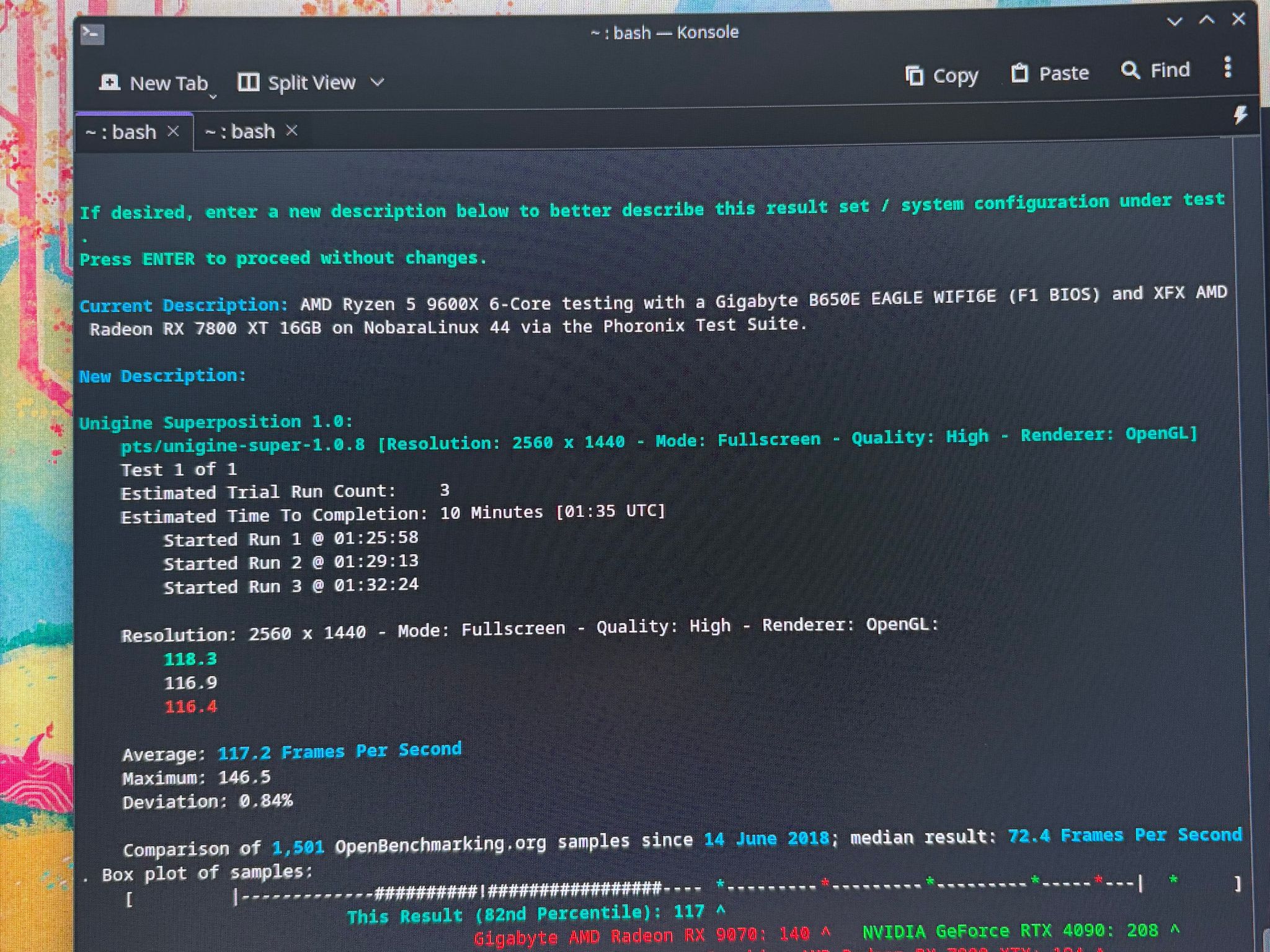This screenshot has width=1270, height=952.
Task: Click the Split View button
Action: pyautogui.click(x=297, y=82)
